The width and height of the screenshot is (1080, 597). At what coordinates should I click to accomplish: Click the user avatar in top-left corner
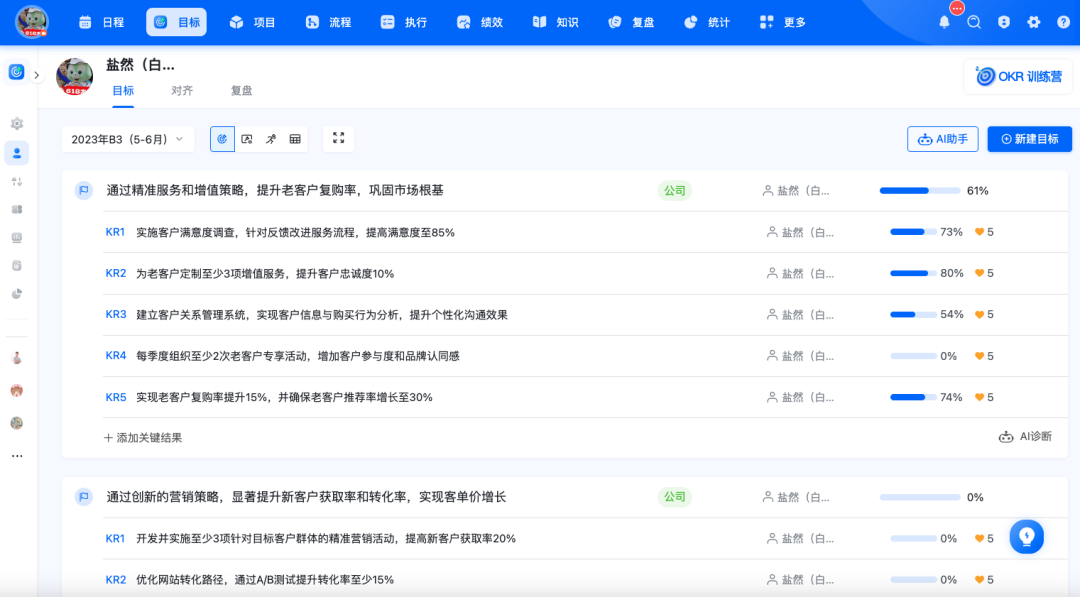pos(32,22)
